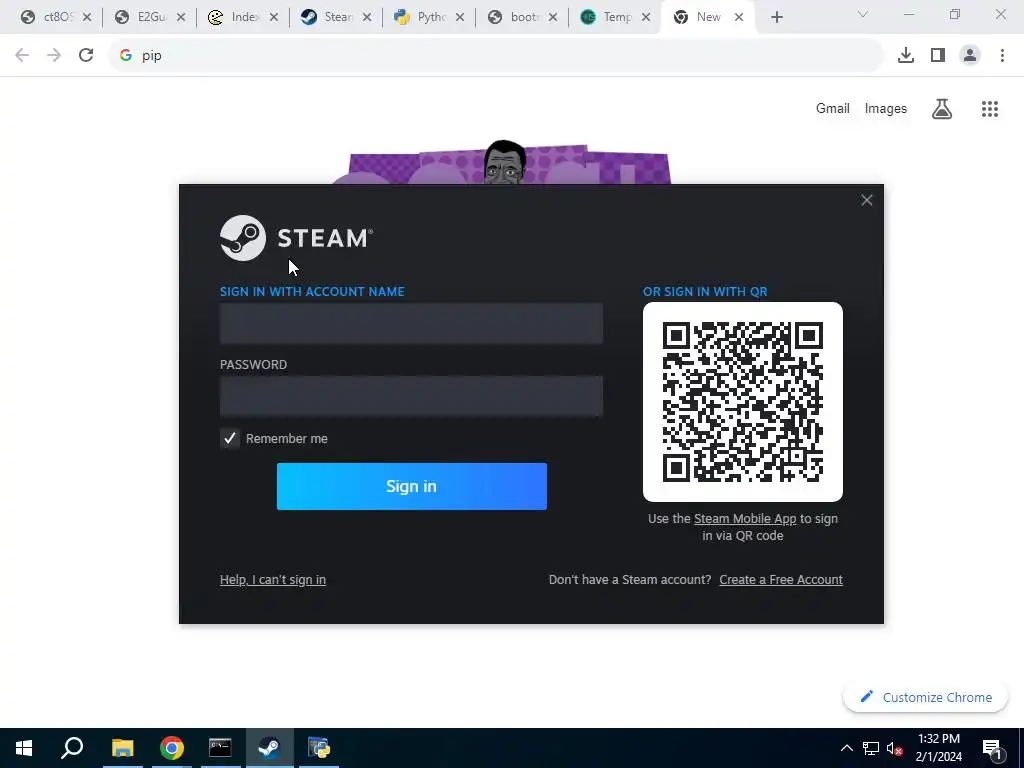Open the Chrome profile avatar

(x=970, y=56)
